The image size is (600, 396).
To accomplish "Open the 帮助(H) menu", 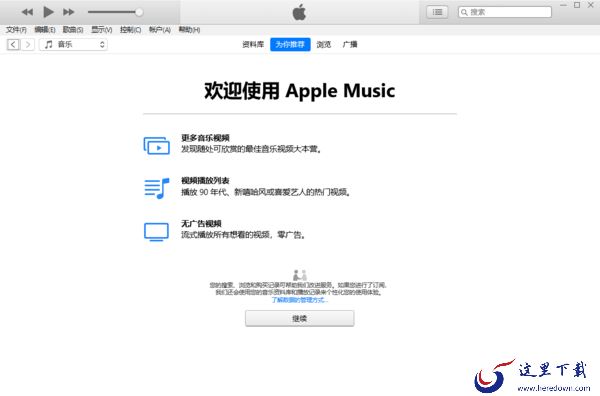I will click(x=189, y=30).
